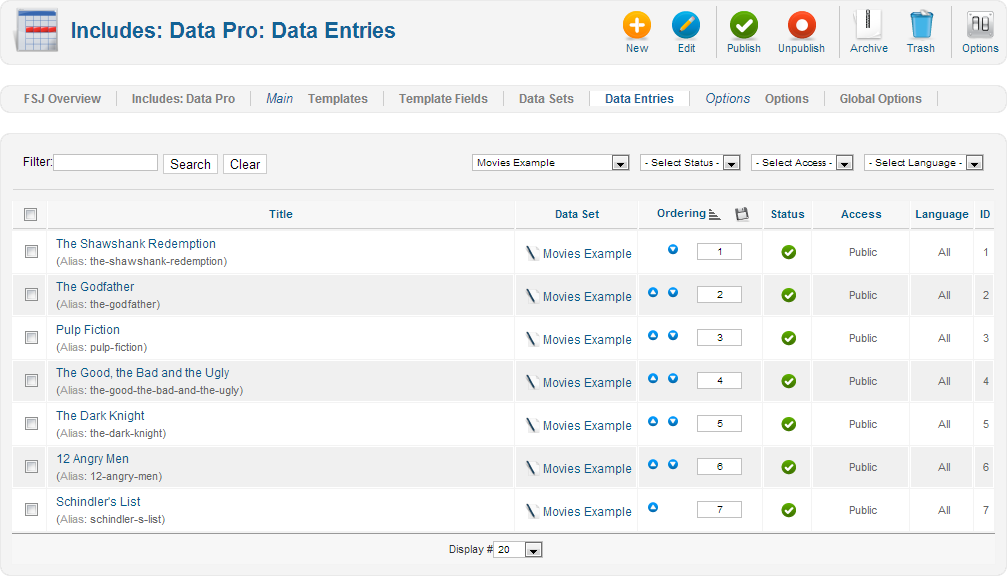Toggle published status of Pulp Fiction

[788, 338]
